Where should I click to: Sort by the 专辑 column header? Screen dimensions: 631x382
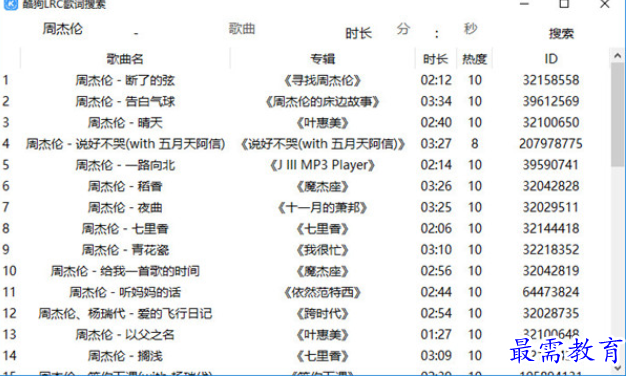coord(323,59)
